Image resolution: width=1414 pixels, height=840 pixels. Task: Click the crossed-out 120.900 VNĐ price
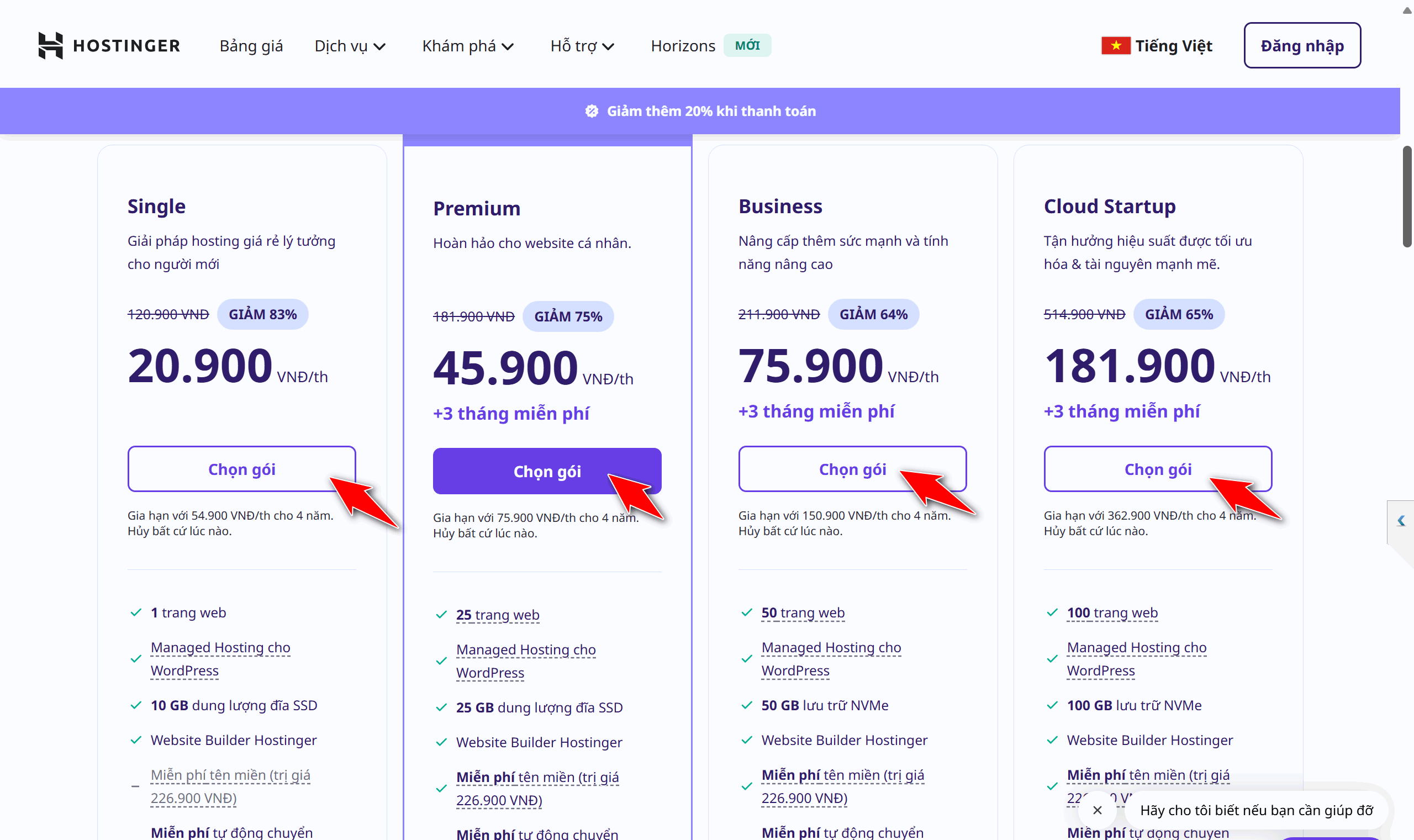coord(168,315)
